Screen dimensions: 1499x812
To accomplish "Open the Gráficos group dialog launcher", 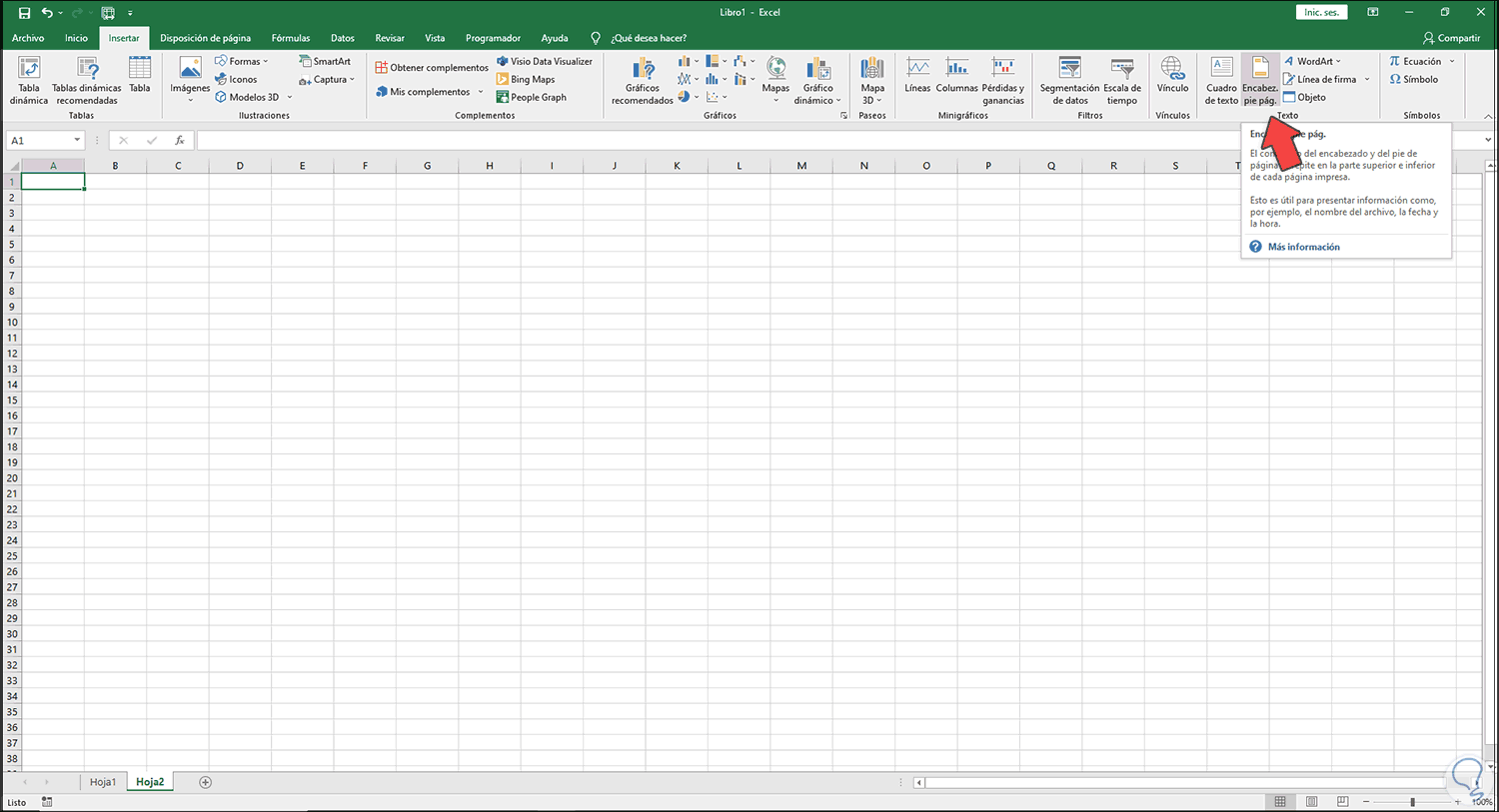I will coord(844,116).
